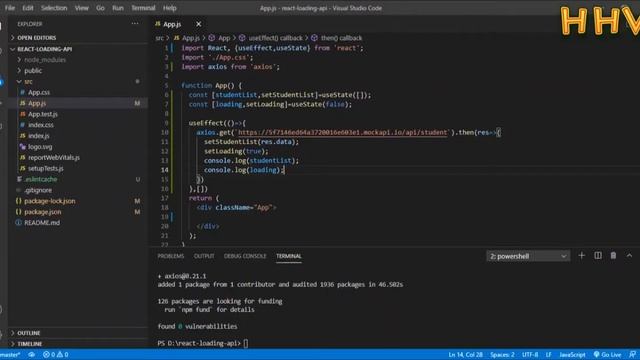Open the Edit menu
This screenshot has height=360, width=640.
(x=28, y=8)
